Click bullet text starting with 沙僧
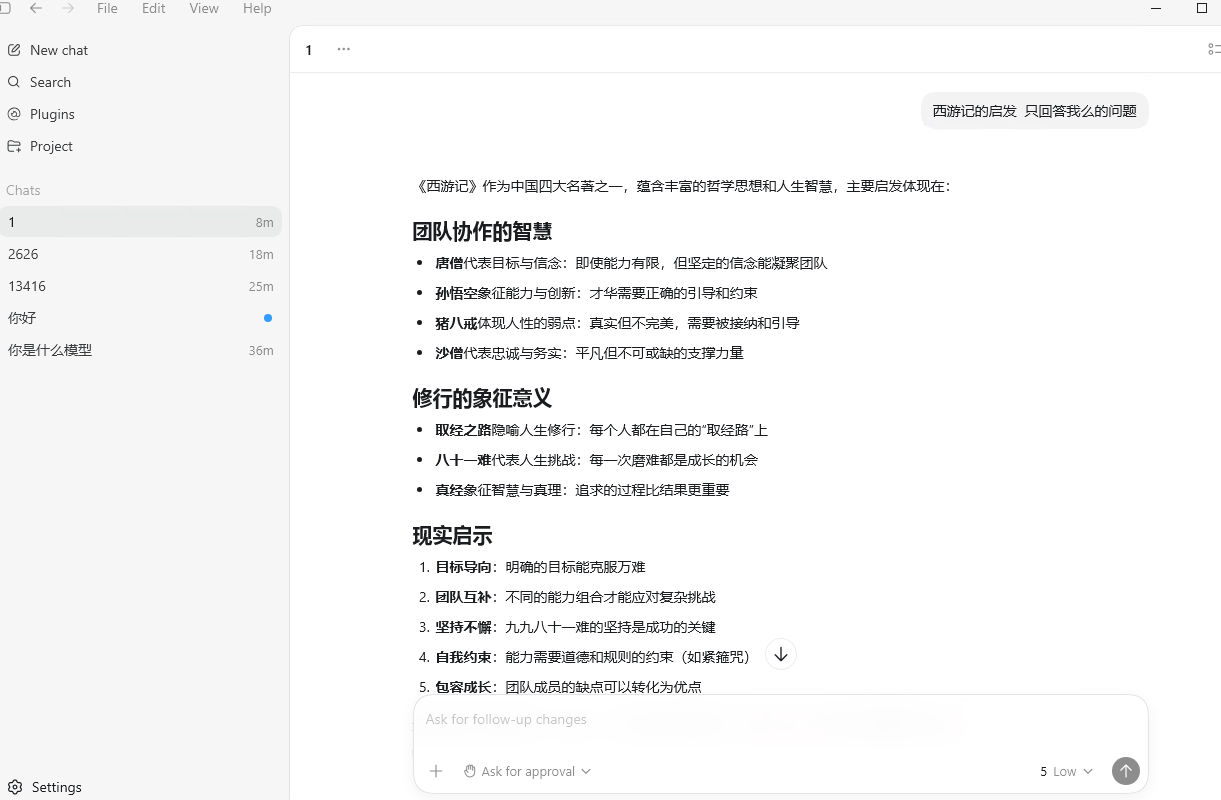This screenshot has height=800, width=1221. tap(589, 353)
